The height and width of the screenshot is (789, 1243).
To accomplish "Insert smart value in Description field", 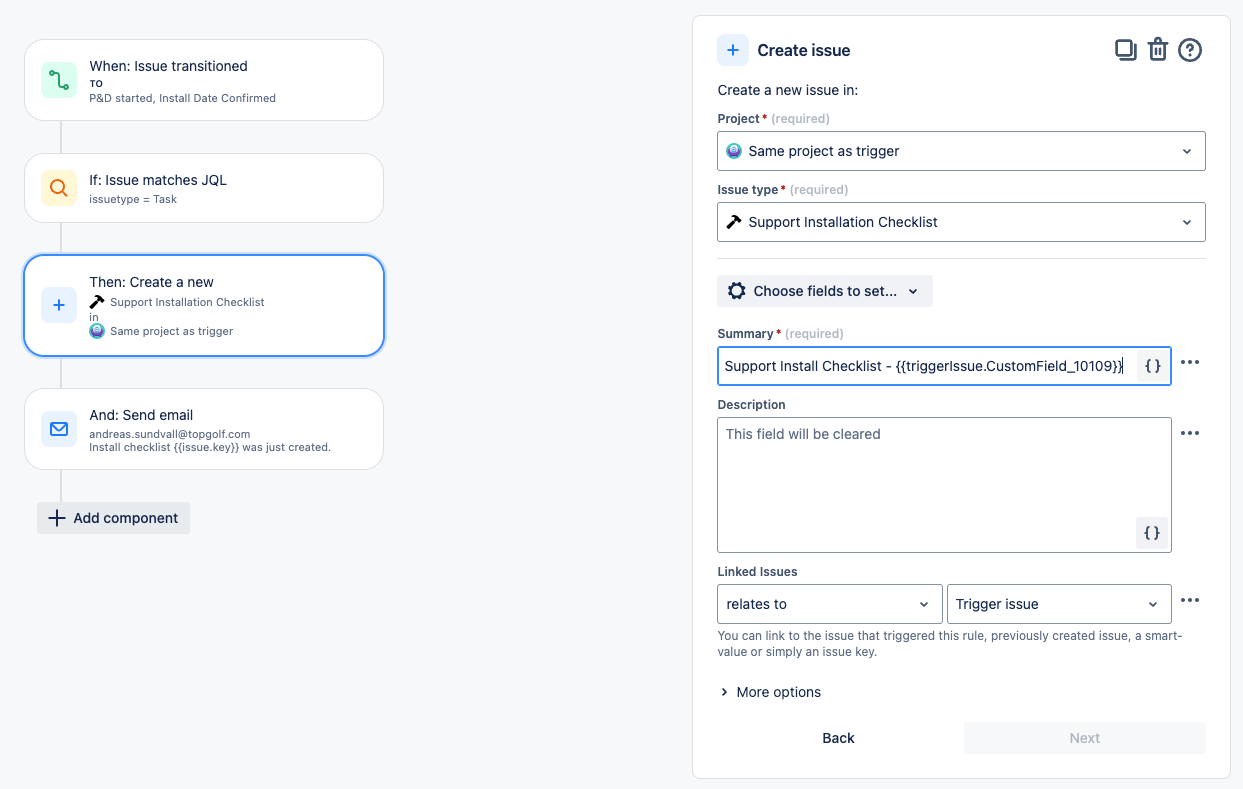I will pos(1152,533).
